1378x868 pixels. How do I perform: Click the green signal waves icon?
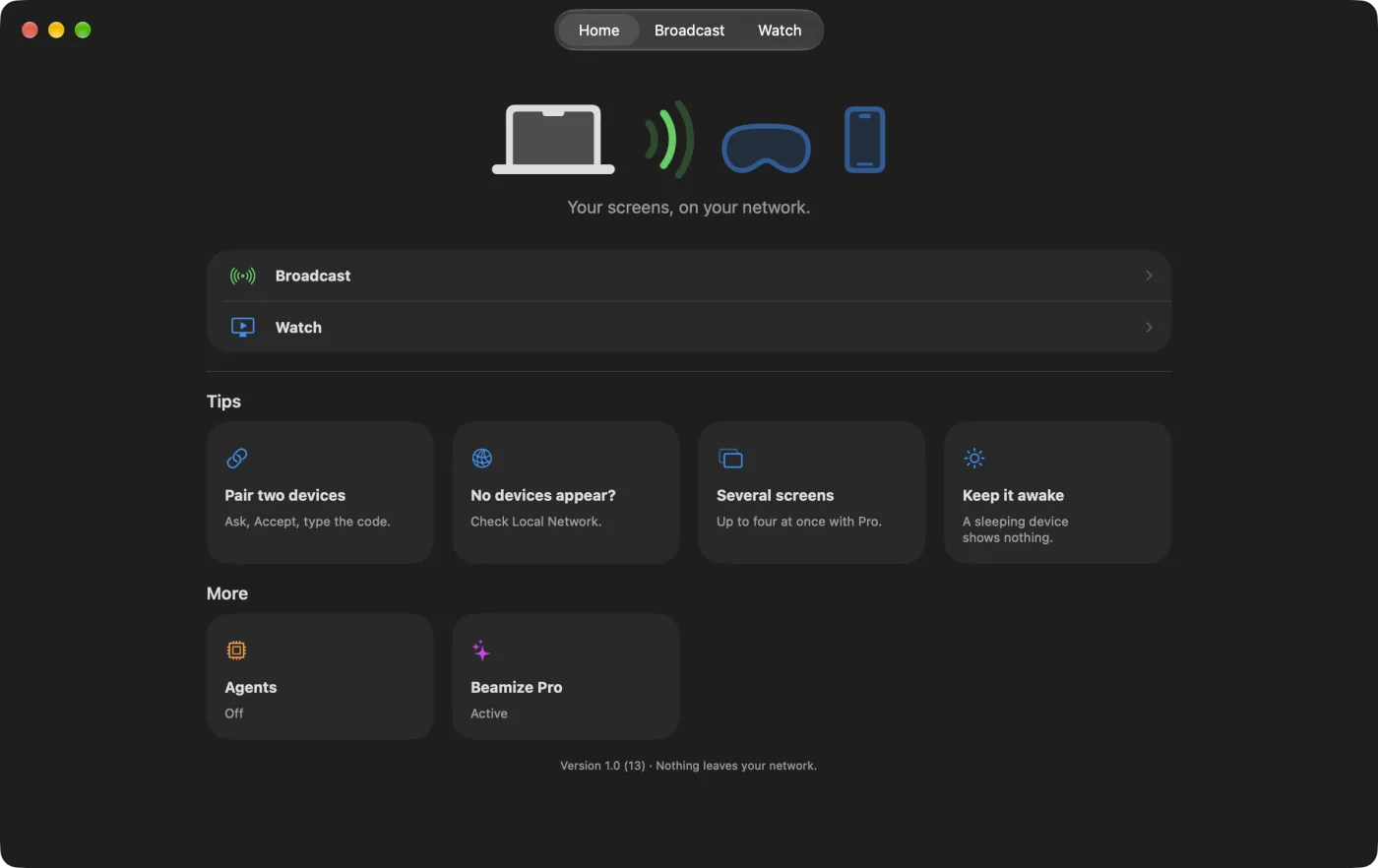coord(669,140)
